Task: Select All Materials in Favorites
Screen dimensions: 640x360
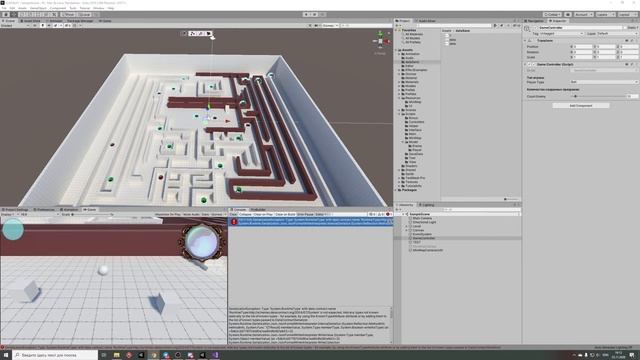Action: point(413,34)
